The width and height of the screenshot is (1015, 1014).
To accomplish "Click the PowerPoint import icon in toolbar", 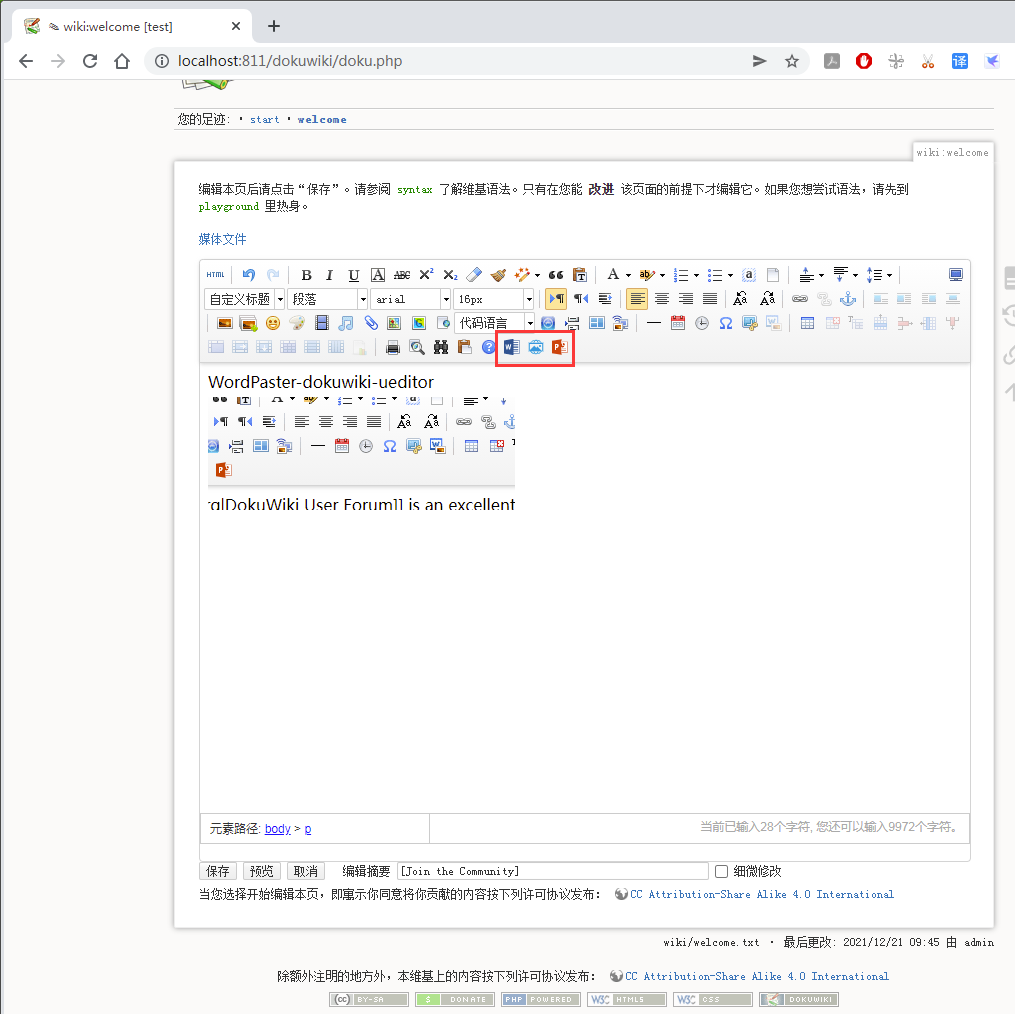I will [x=560, y=347].
